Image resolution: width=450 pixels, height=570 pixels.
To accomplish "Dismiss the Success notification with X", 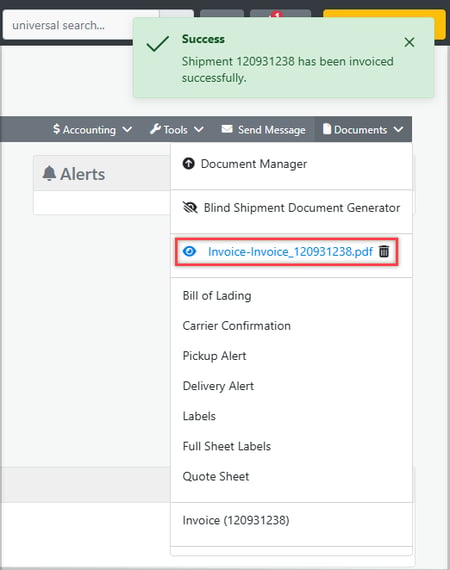I will point(409,42).
